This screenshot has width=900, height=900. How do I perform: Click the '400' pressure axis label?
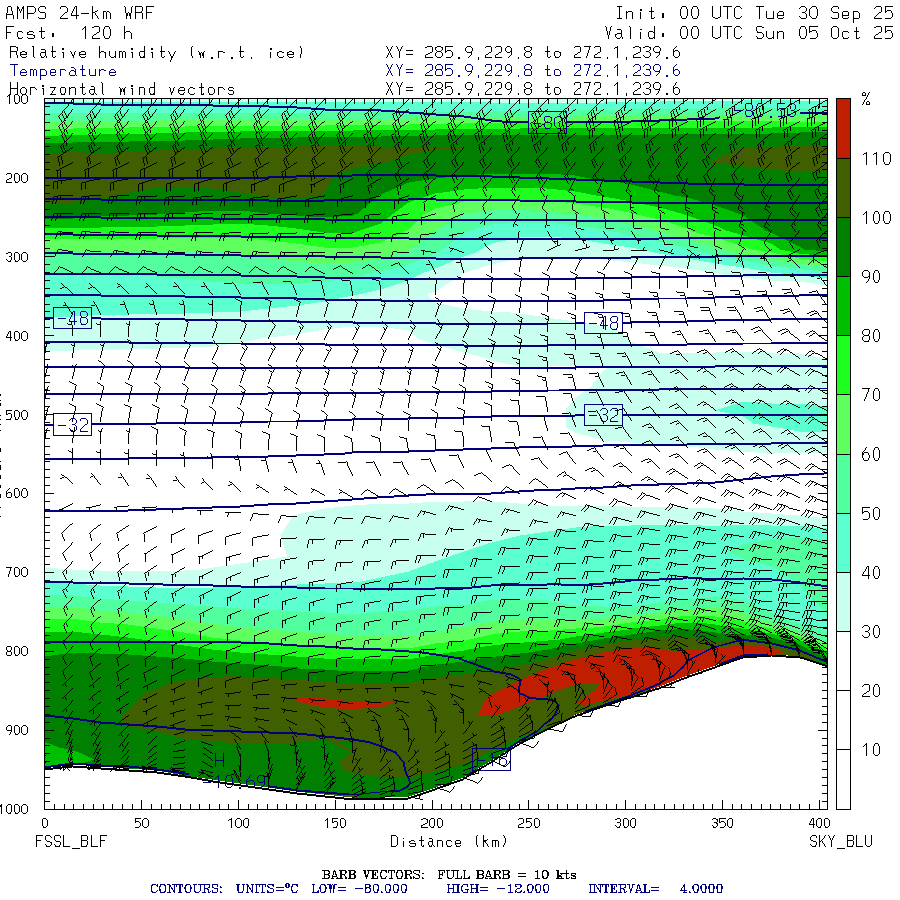pos(17,336)
